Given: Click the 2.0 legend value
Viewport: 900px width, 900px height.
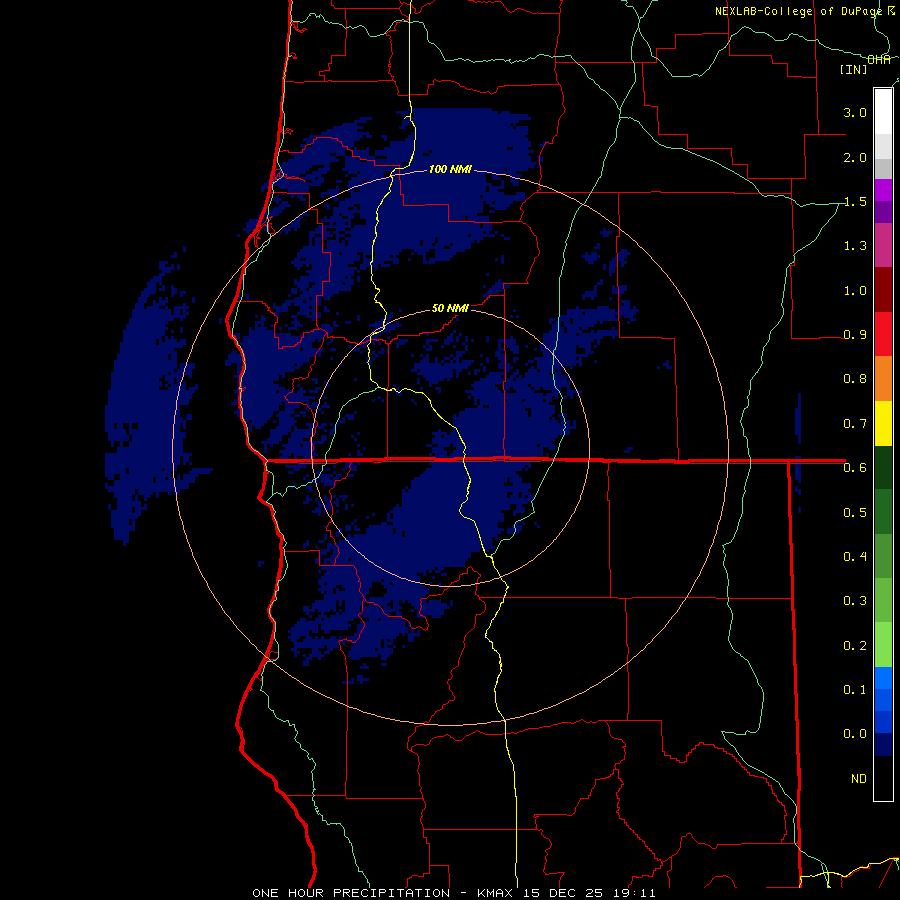Looking at the screenshot, I should [855, 157].
